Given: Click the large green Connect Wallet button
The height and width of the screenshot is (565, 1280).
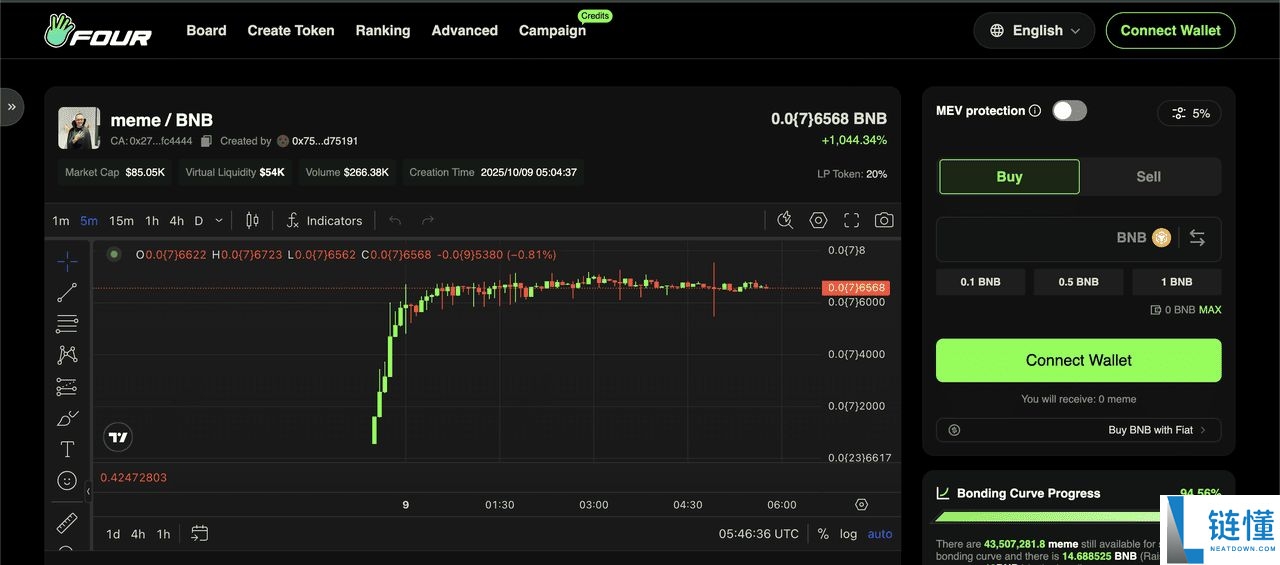Looking at the screenshot, I should tap(1078, 360).
